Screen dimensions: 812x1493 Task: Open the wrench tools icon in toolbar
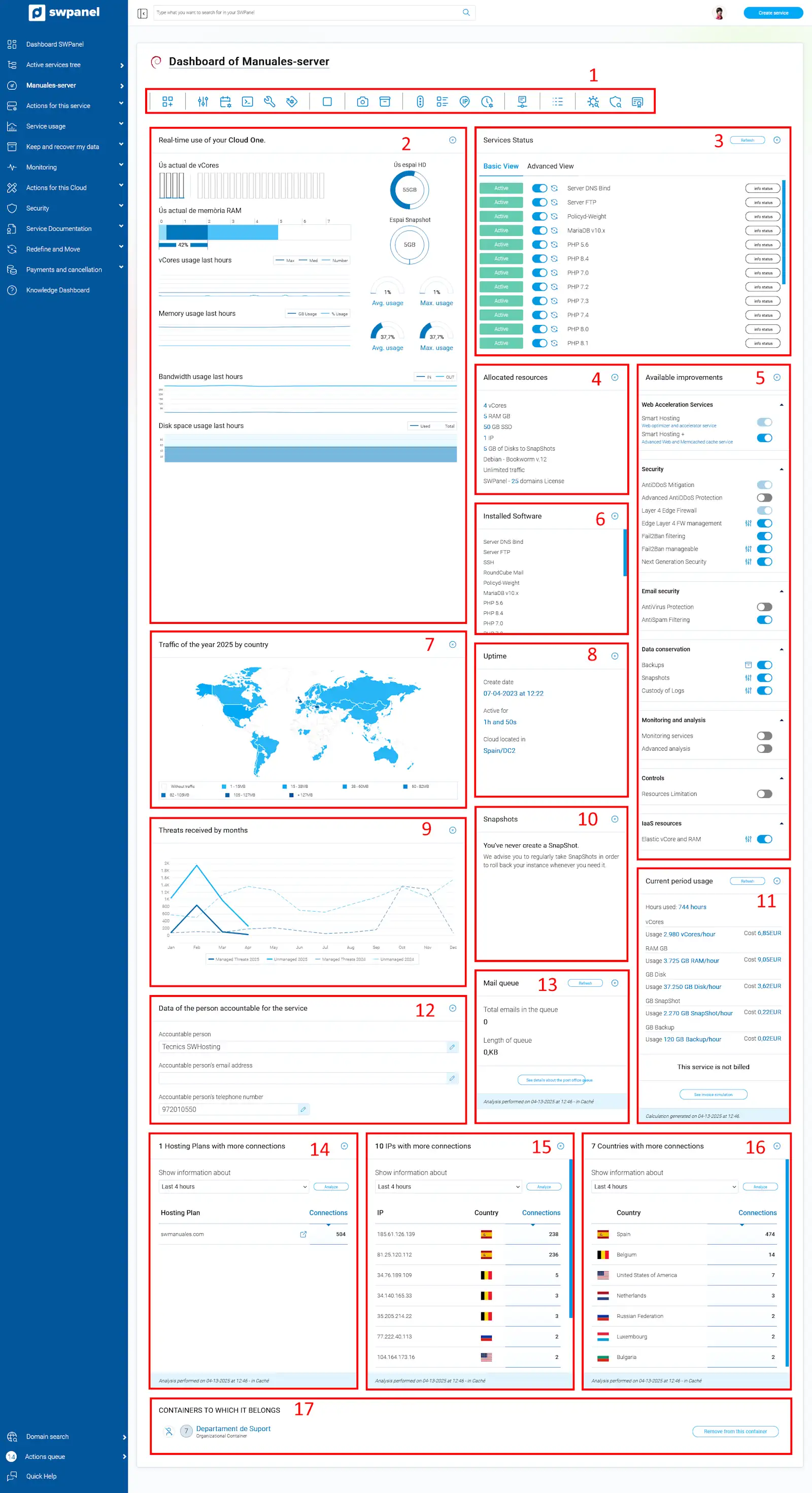click(x=269, y=102)
